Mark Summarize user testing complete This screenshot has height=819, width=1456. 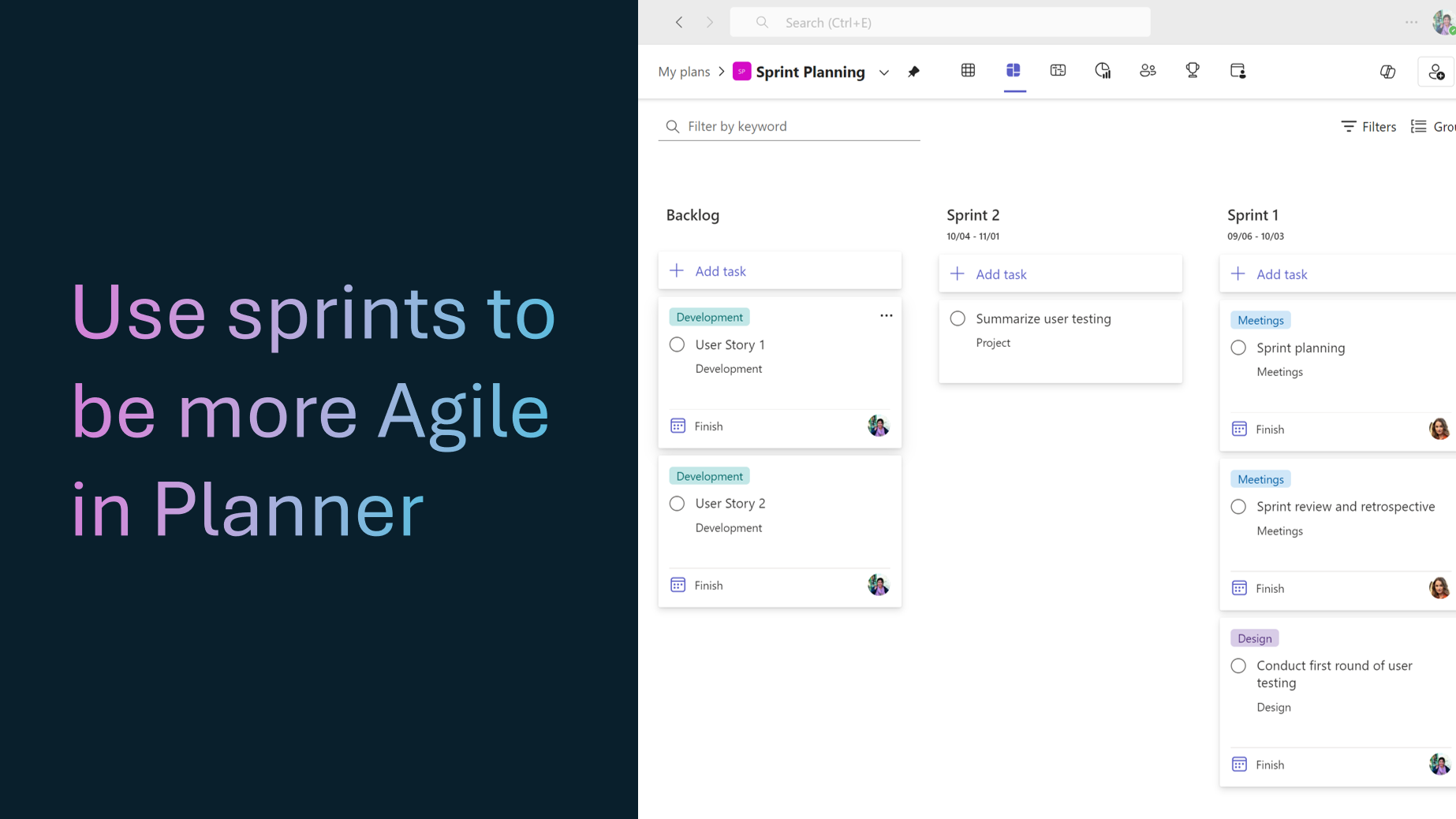tap(958, 318)
